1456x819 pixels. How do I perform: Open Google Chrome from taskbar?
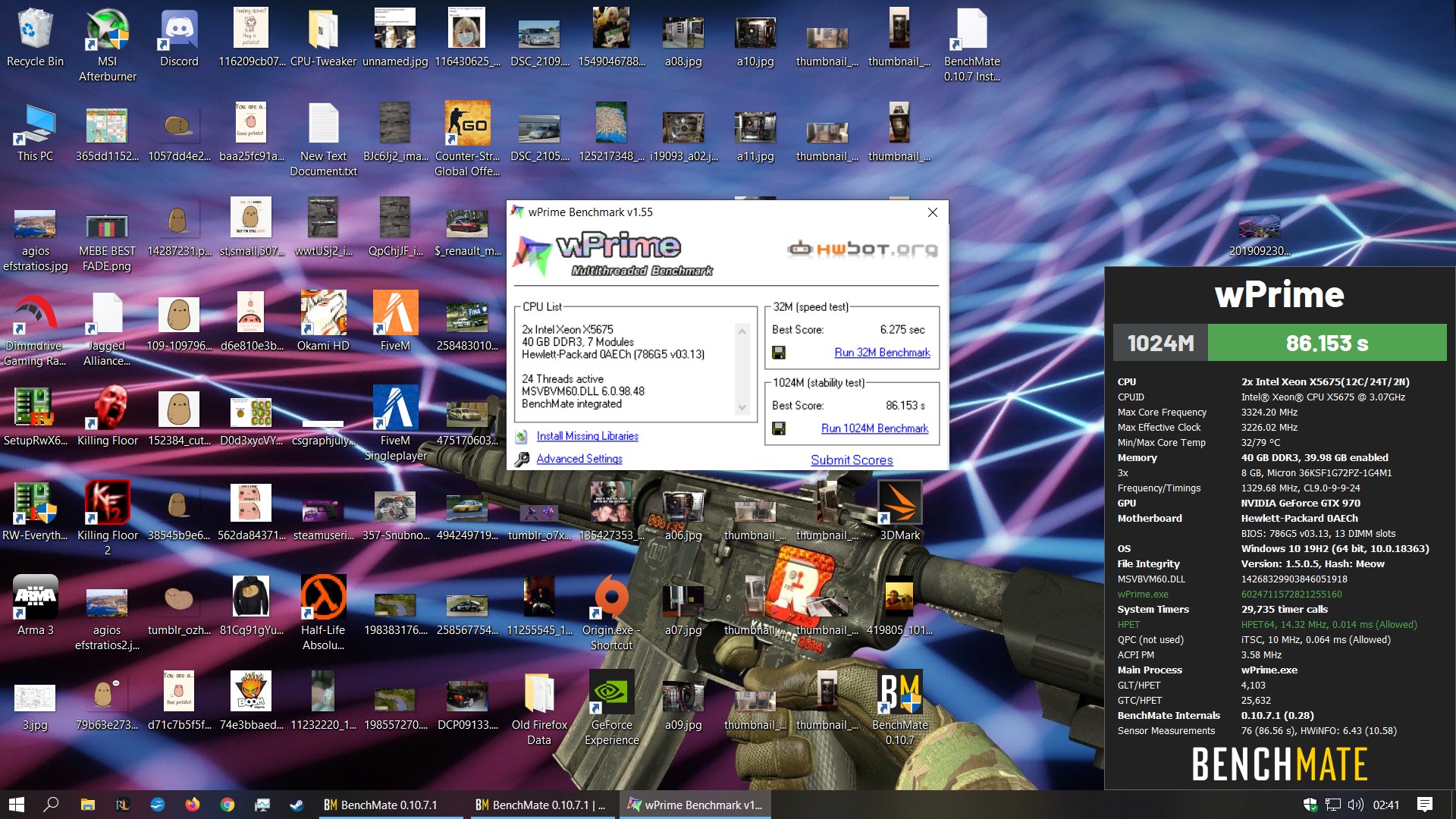pyautogui.click(x=227, y=805)
